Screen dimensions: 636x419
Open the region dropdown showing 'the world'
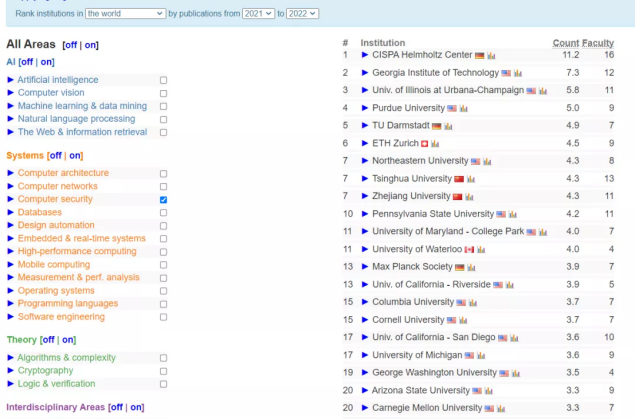point(125,13)
